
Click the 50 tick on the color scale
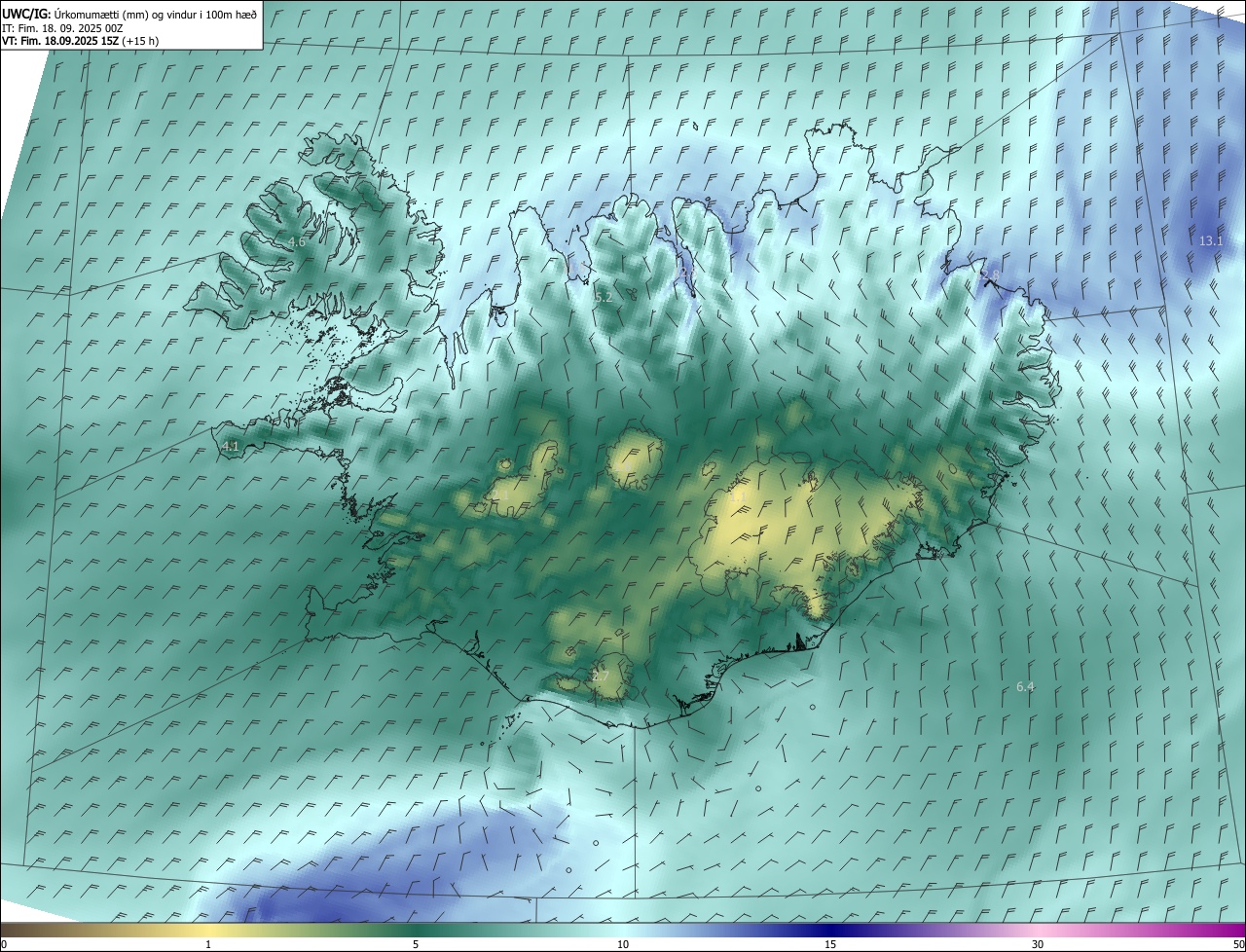(x=1238, y=944)
